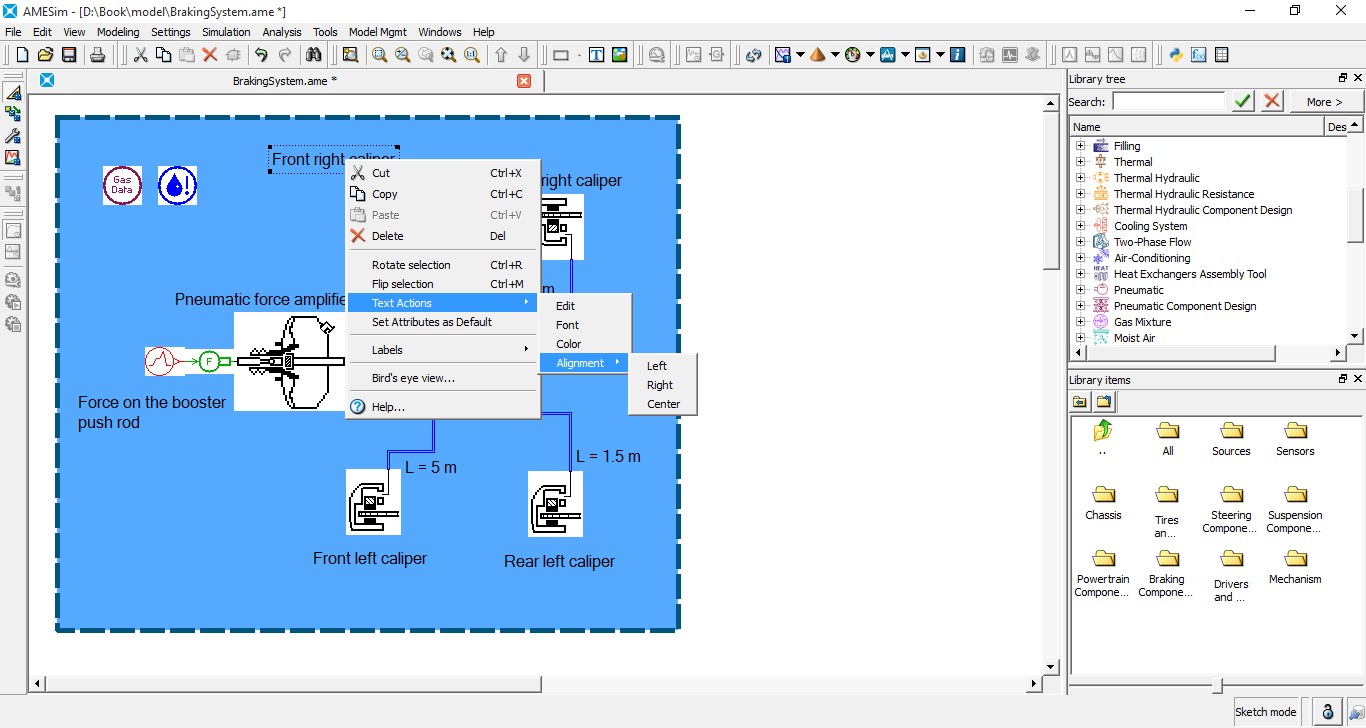
Task: Select Color in Text Actions submenu
Action: [x=569, y=344]
